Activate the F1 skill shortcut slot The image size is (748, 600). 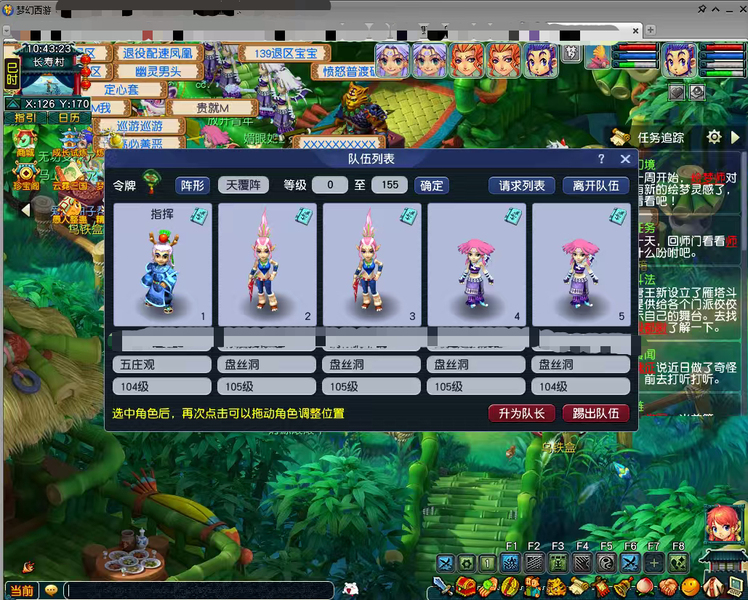510,563
